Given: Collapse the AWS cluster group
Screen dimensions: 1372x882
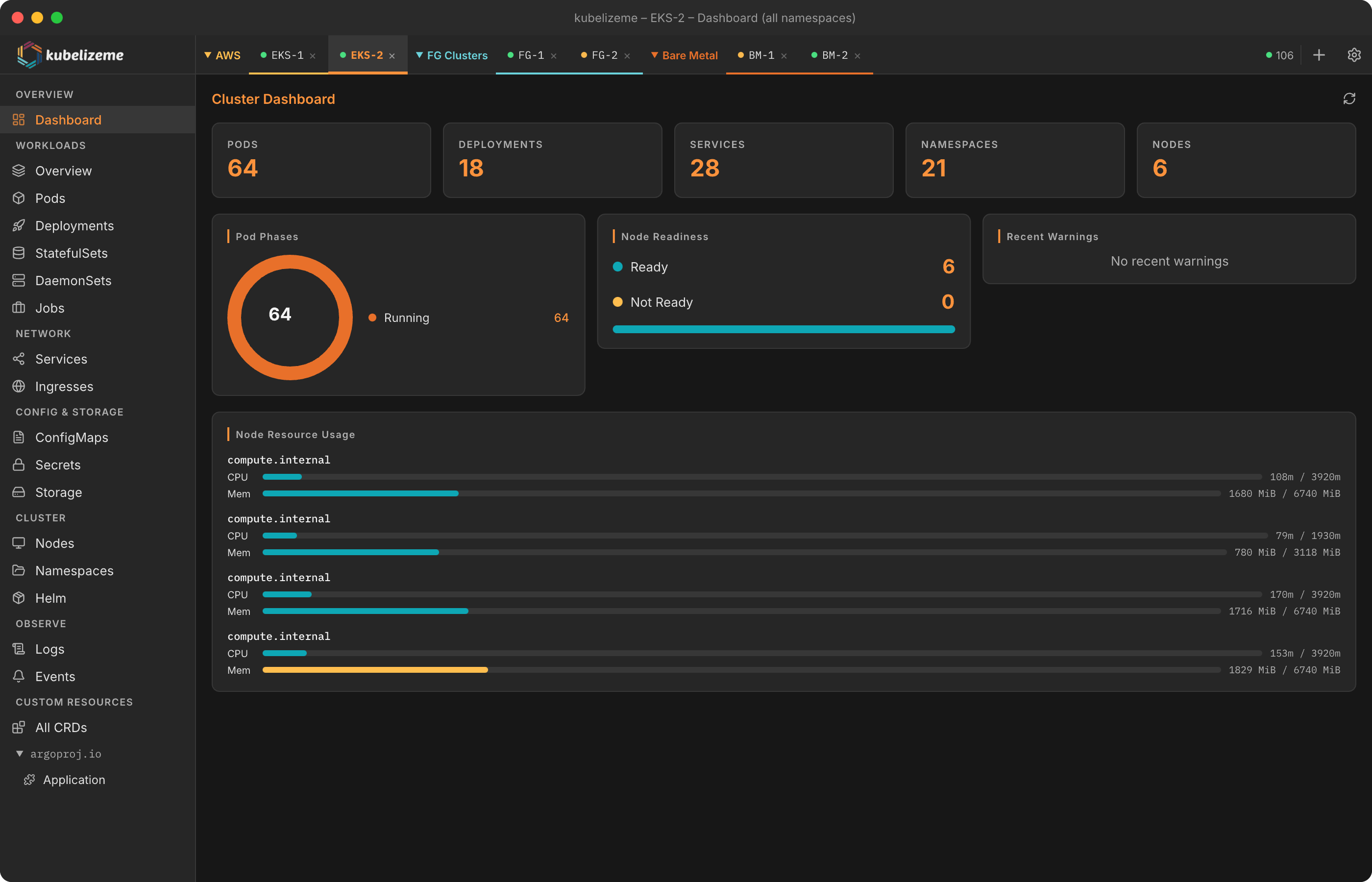Looking at the screenshot, I should [222, 55].
